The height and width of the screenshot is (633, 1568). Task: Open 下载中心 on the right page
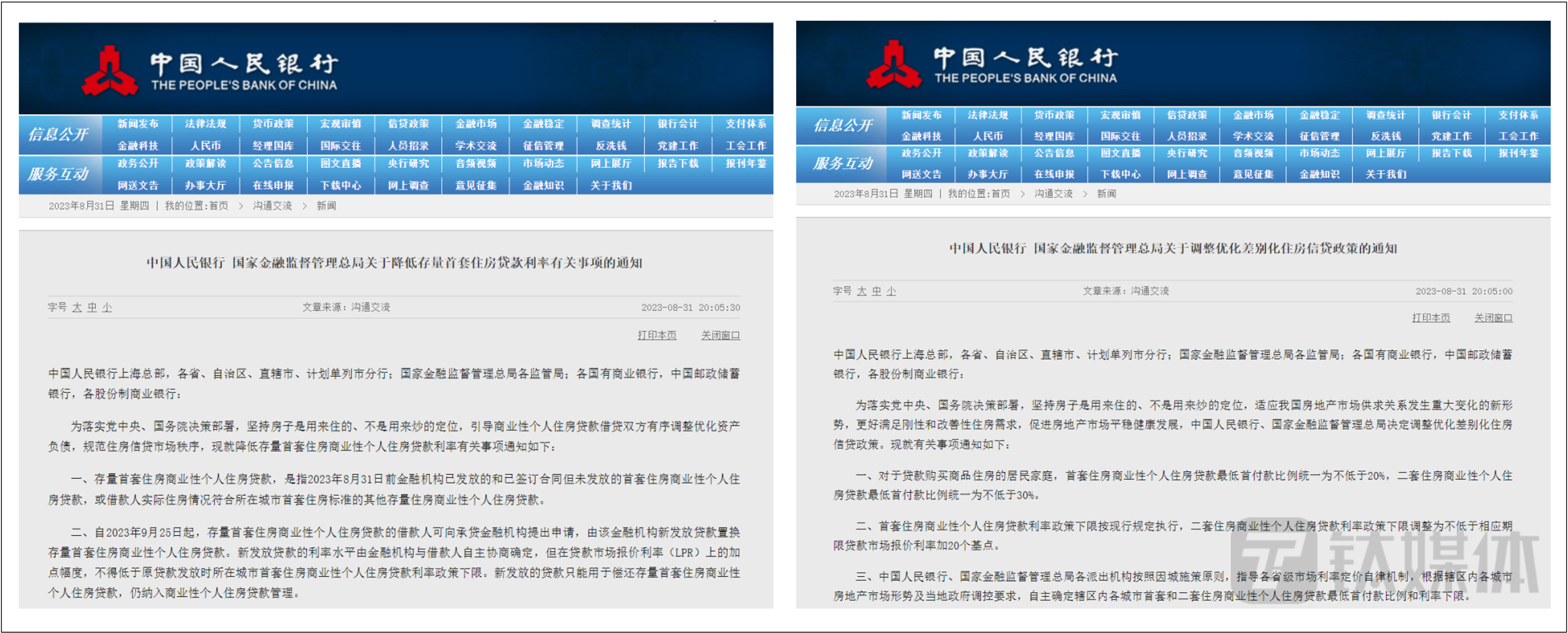click(1120, 174)
